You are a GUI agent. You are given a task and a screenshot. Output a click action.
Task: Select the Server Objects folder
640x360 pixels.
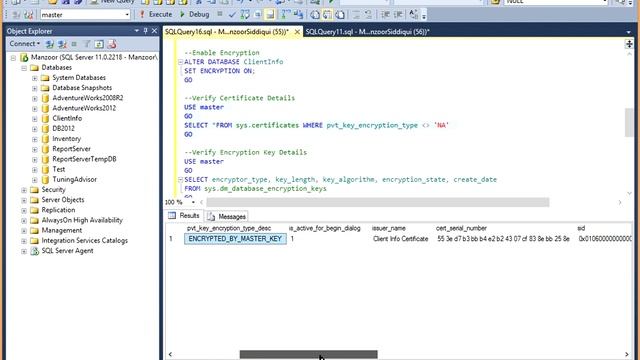[x=63, y=200]
